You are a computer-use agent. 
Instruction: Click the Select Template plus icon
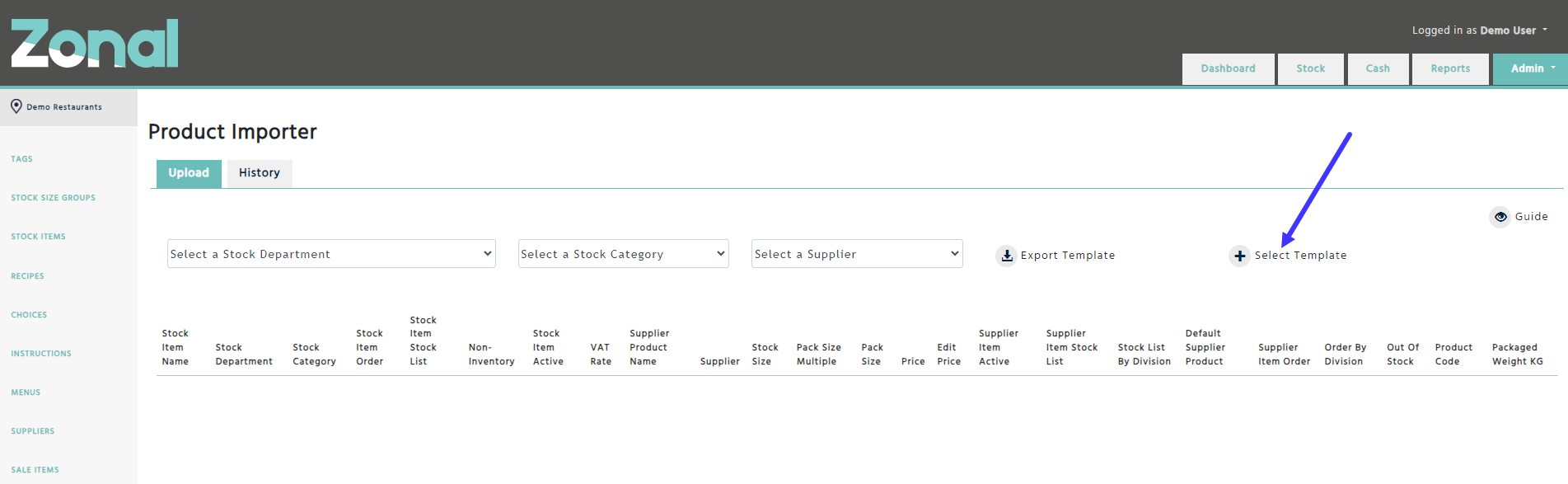pyautogui.click(x=1239, y=256)
